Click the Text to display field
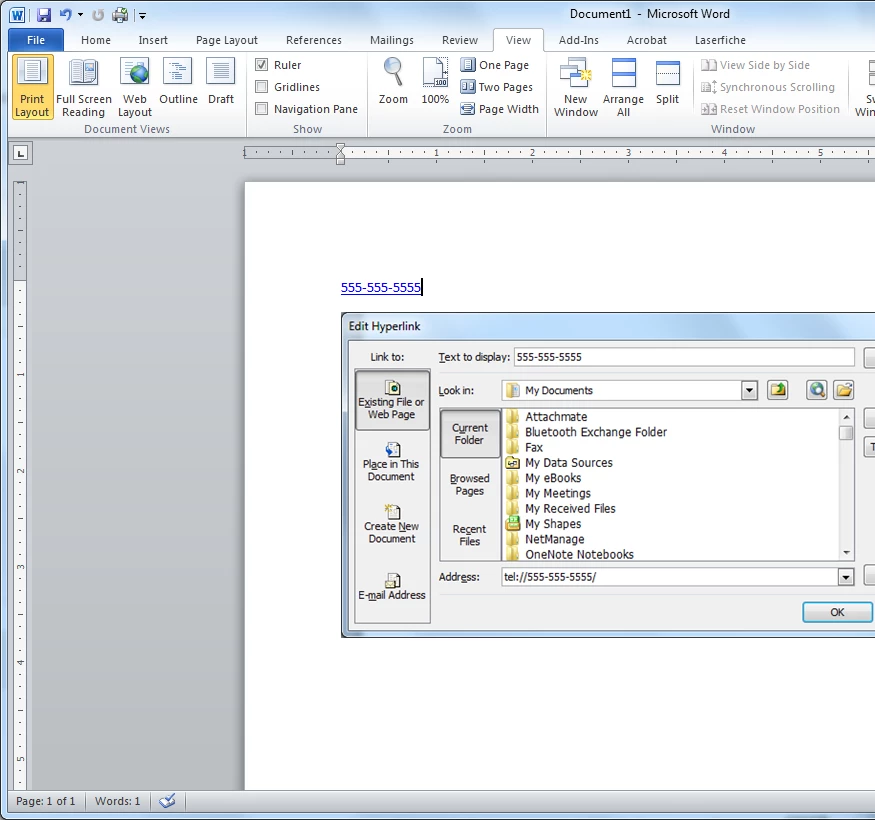 (x=684, y=357)
